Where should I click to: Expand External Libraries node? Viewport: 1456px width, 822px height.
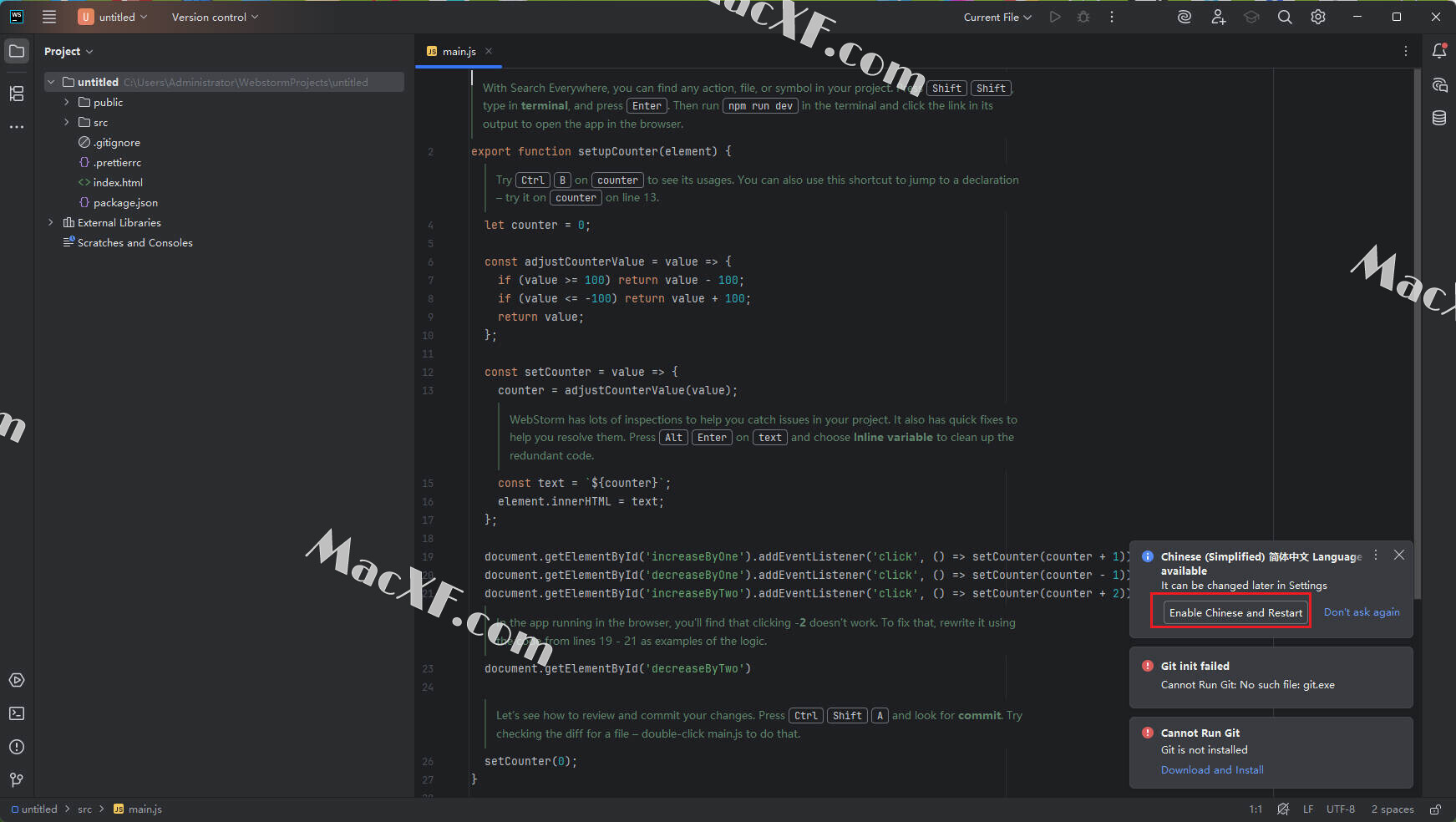[51, 222]
